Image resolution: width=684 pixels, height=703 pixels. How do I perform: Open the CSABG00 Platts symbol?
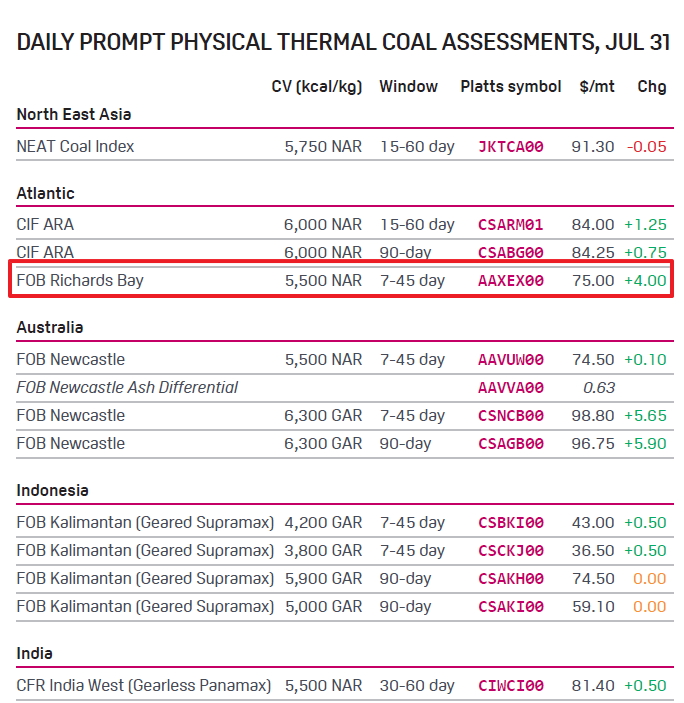pos(511,252)
